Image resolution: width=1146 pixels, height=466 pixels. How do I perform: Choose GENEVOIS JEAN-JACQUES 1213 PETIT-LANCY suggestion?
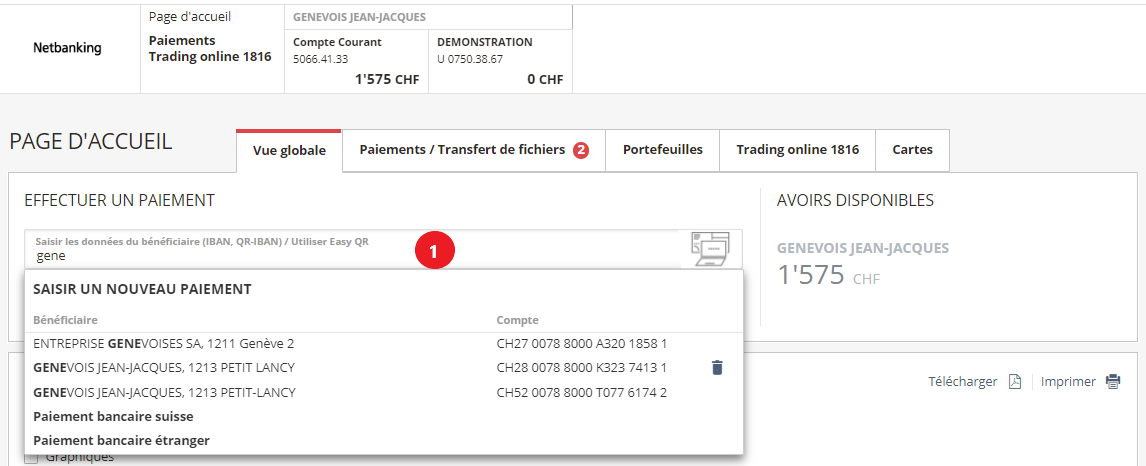point(164,392)
